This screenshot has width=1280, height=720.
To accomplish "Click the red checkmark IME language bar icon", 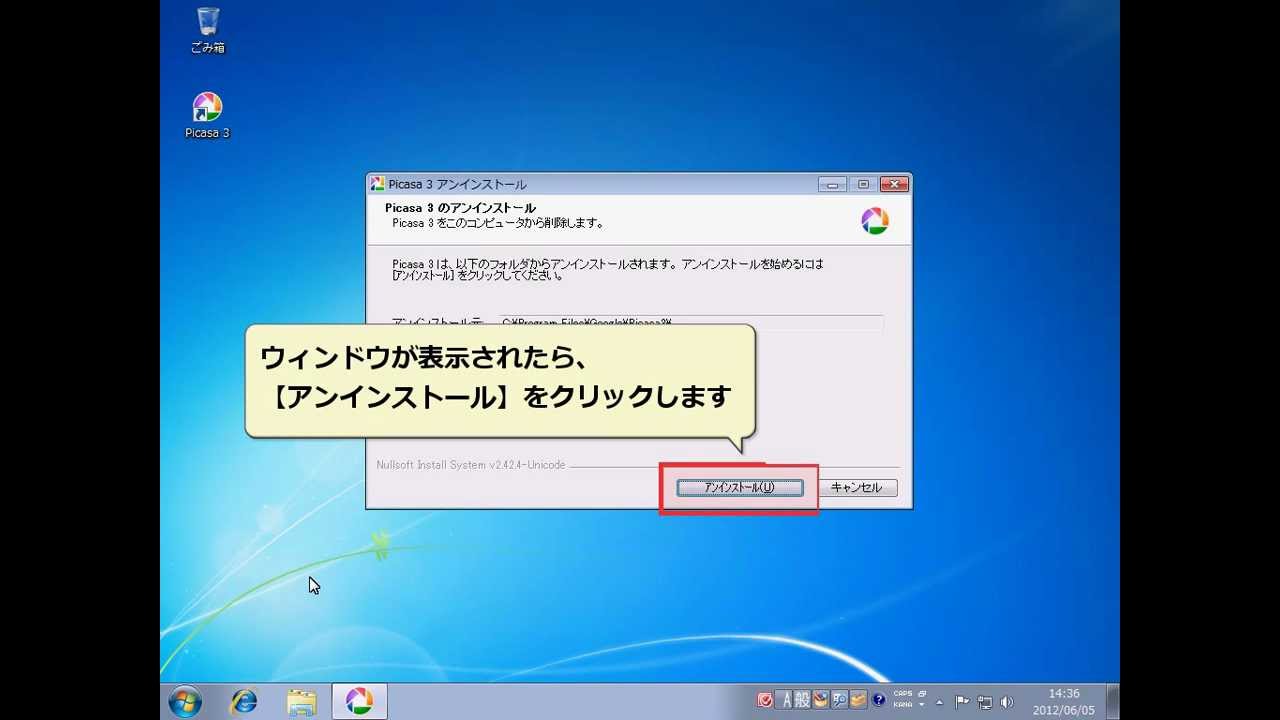I will (x=765, y=700).
